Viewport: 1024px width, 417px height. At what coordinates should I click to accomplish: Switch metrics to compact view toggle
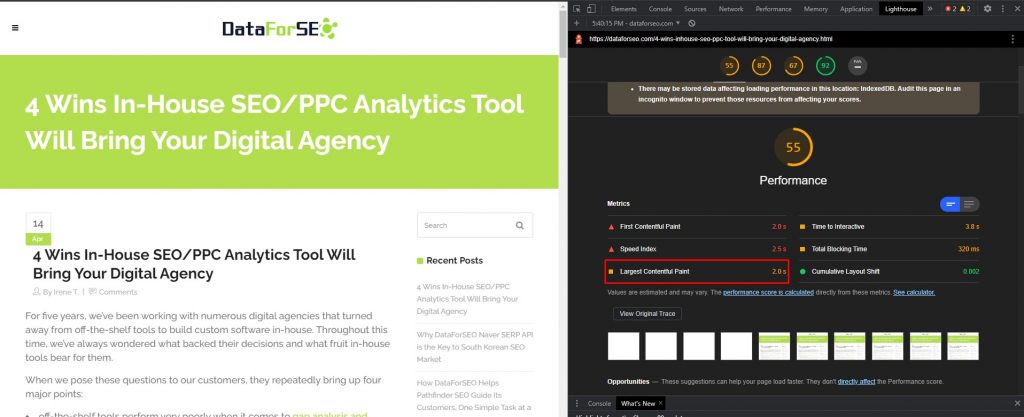coord(950,204)
